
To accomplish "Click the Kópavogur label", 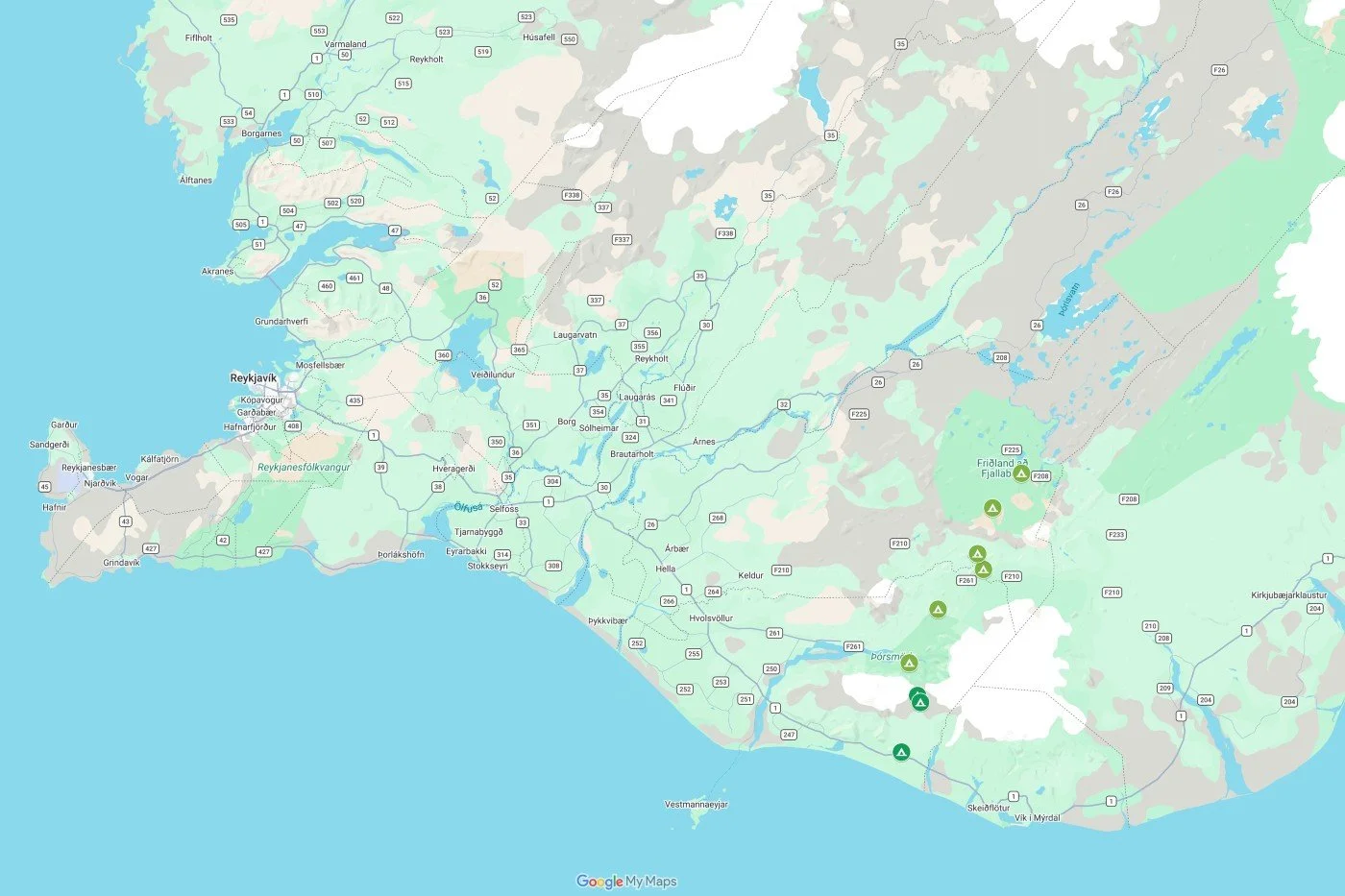I will 262,400.
